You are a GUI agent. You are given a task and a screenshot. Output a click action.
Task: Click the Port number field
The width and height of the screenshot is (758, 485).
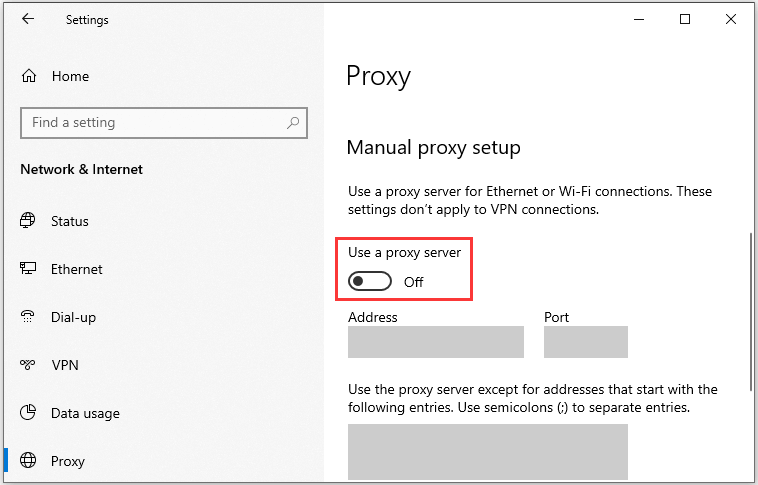coord(586,342)
